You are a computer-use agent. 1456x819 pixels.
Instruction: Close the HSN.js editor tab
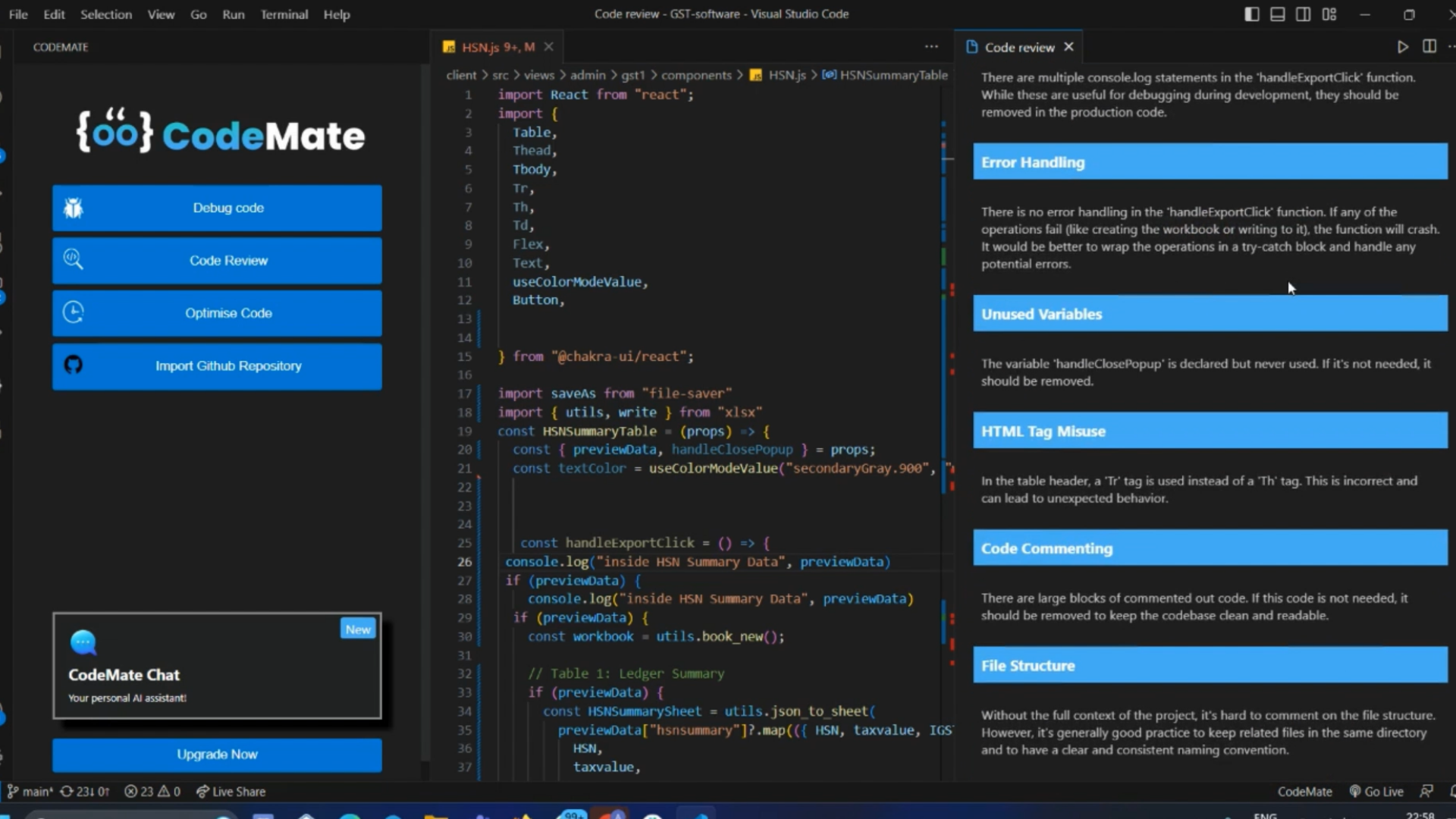coord(548,47)
